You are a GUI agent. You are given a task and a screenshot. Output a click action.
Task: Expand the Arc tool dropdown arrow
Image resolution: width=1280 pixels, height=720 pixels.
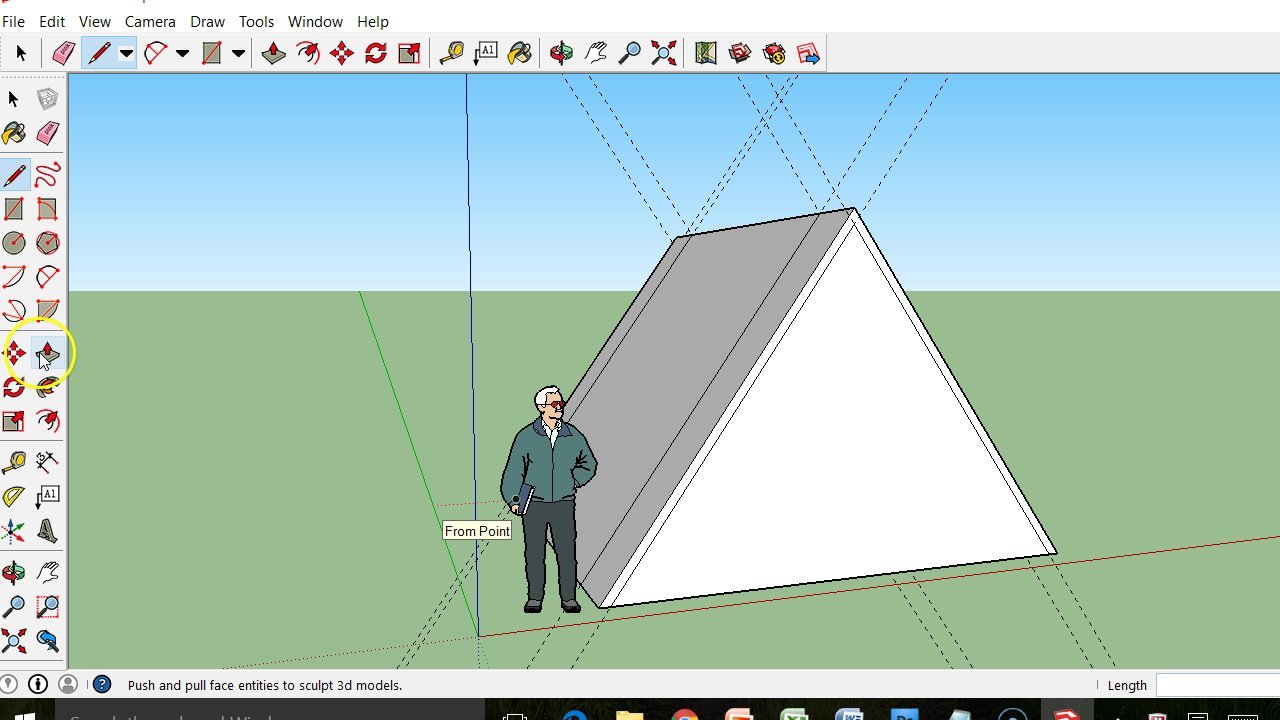point(182,54)
